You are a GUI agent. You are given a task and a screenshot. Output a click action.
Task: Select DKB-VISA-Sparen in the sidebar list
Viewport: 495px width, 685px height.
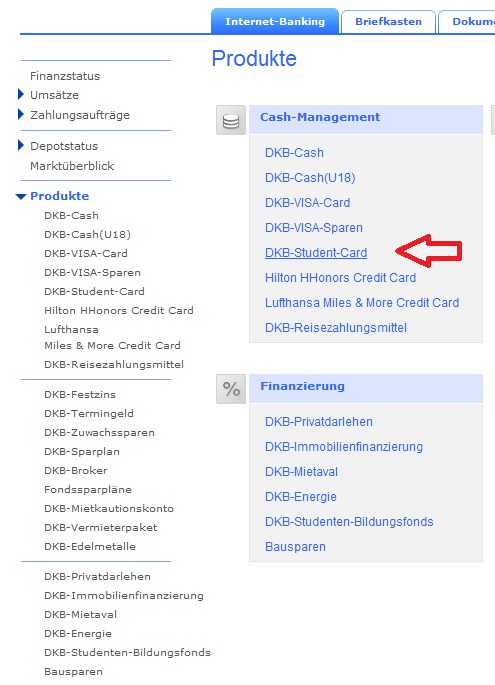(x=92, y=273)
